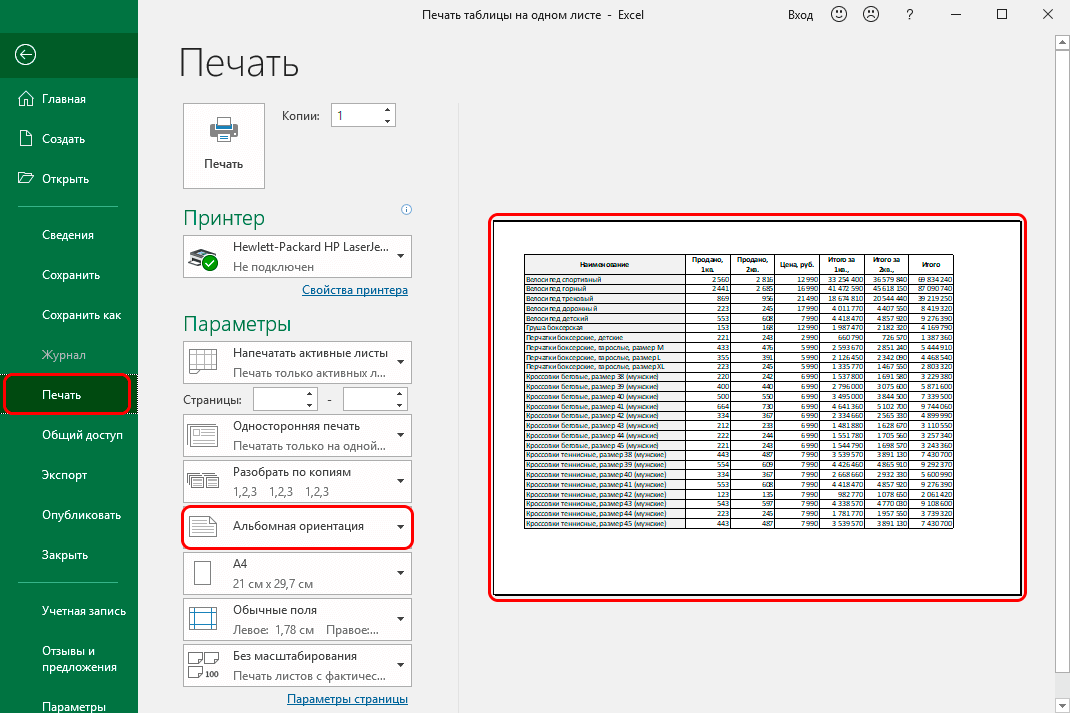Open the A4 paper size dropdown
The height and width of the screenshot is (713, 1070).
tap(399, 573)
